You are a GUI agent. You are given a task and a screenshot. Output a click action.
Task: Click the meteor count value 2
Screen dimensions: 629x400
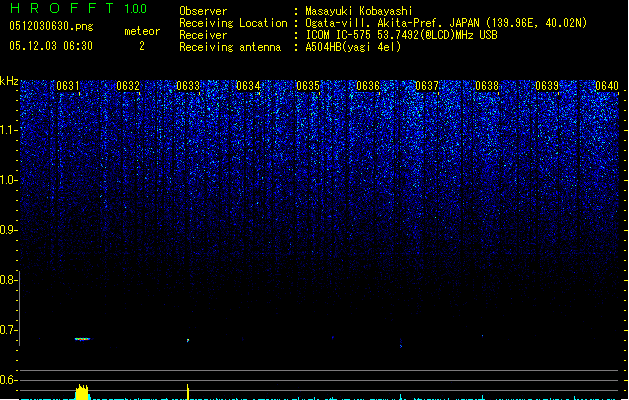point(142,46)
